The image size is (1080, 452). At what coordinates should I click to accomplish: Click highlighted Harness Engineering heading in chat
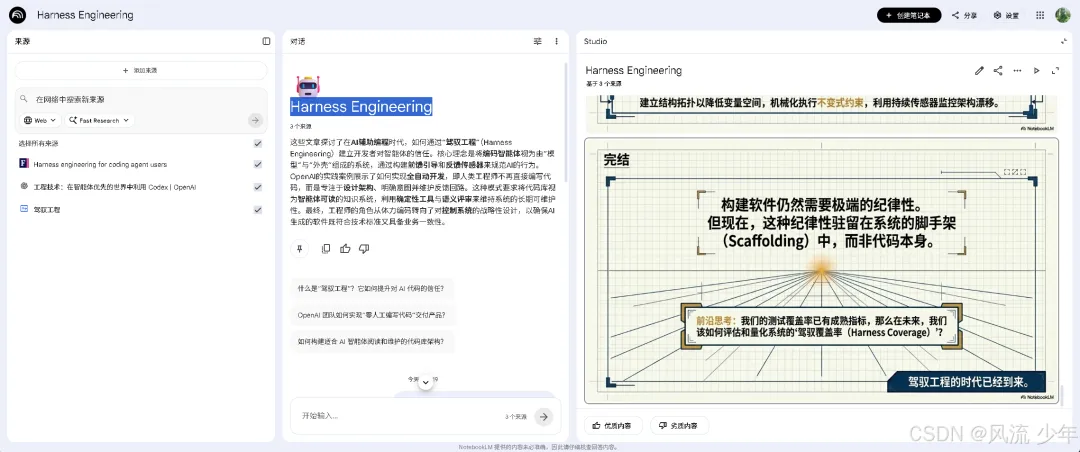coord(361,107)
